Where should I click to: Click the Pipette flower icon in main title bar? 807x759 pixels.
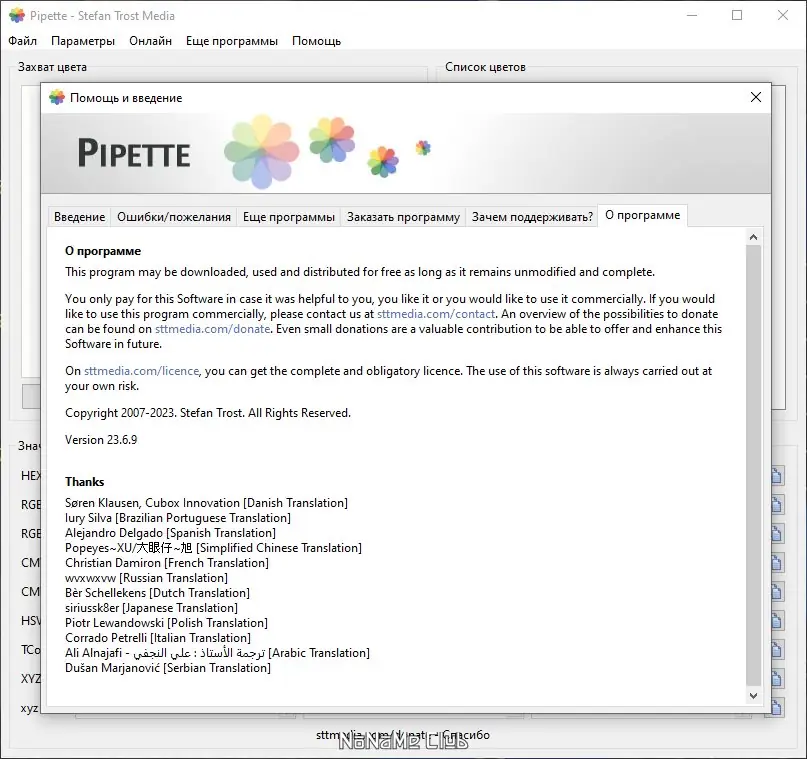pyautogui.click(x=17, y=15)
